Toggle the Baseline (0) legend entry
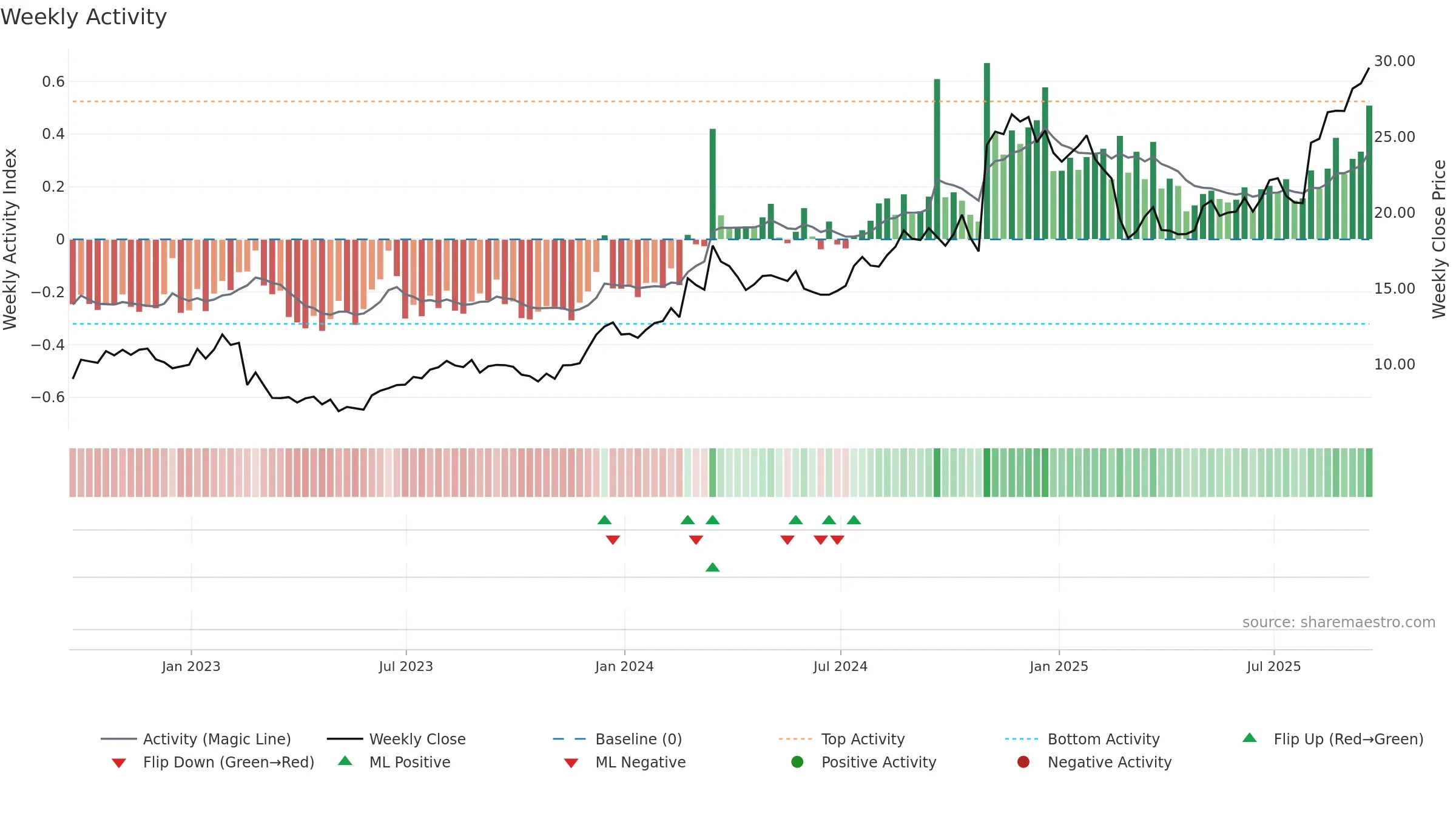Viewport: 1456px width, 819px height. (618, 739)
